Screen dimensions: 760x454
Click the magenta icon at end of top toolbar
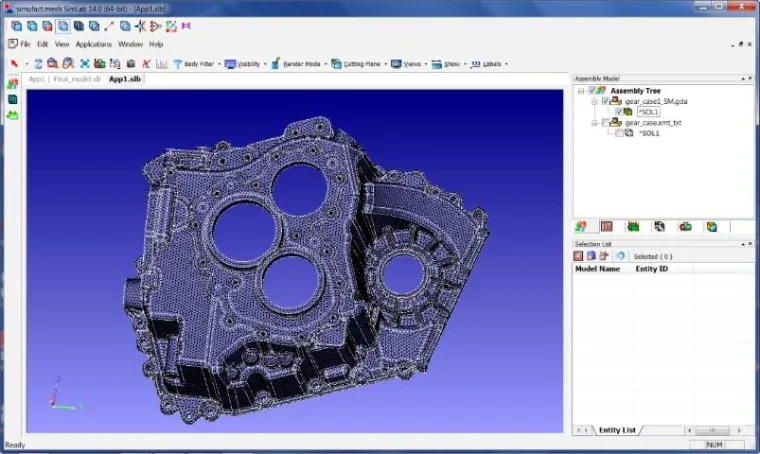tap(187, 26)
